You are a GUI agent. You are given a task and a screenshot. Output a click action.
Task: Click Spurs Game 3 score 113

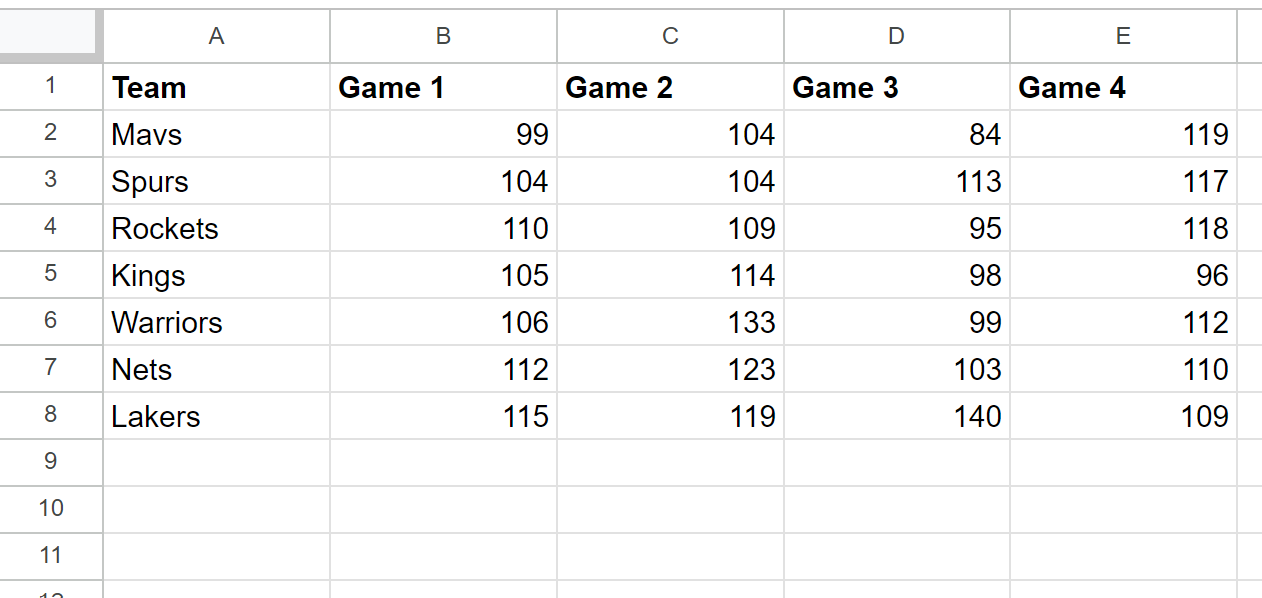click(x=897, y=181)
